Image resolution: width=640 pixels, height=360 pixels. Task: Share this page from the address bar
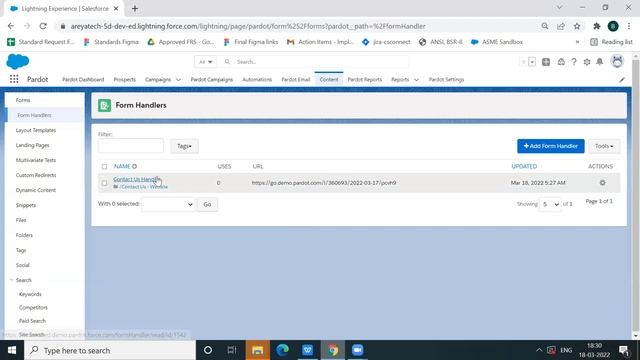[561, 26]
